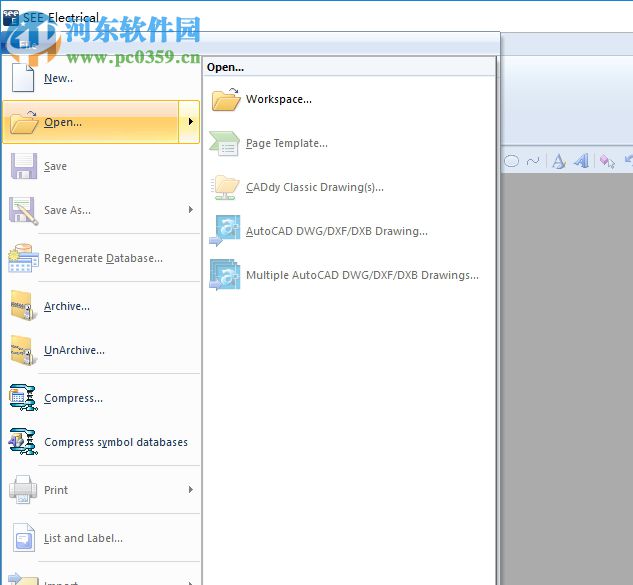
Task: Click the Open folder icon
Action: (x=23, y=122)
